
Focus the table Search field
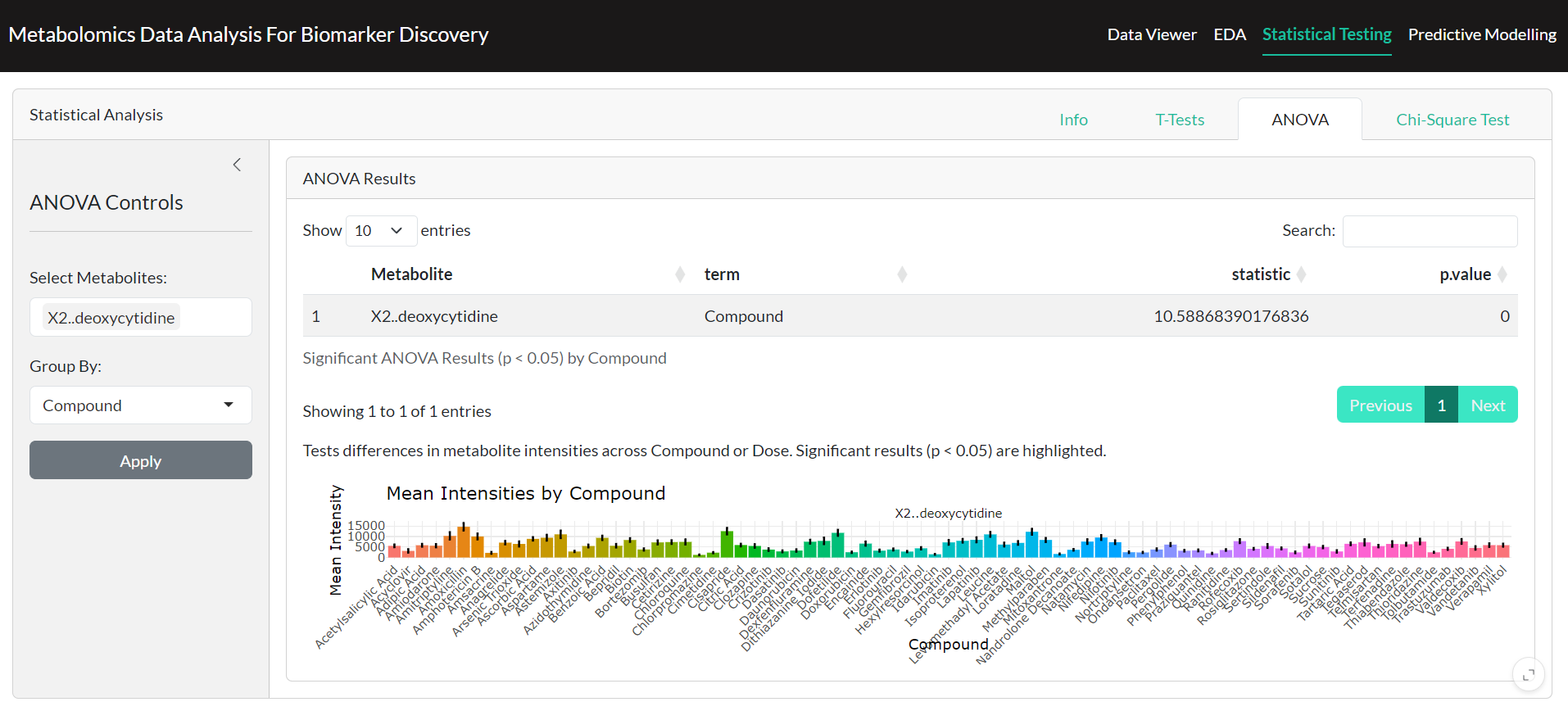click(1430, 231)
